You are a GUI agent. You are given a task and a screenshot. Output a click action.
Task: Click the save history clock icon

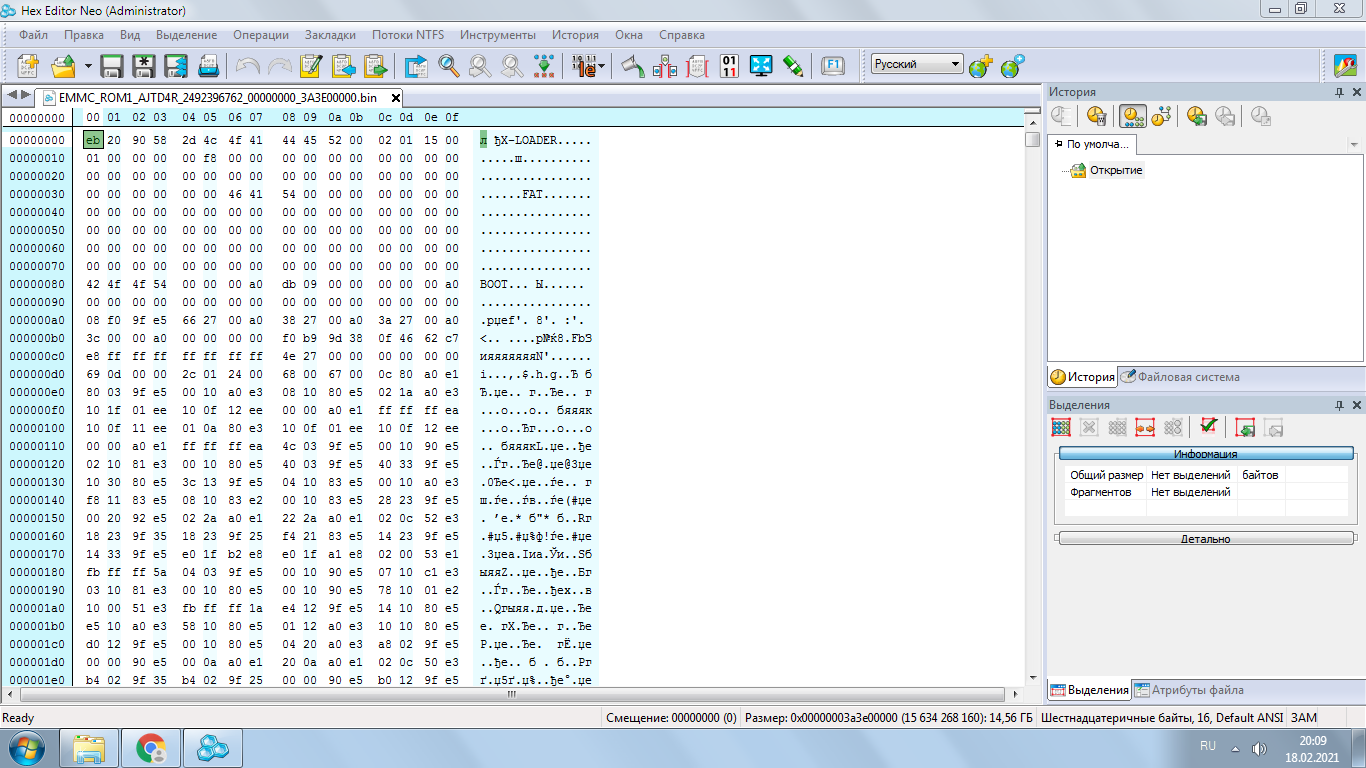pos(1197,116)
